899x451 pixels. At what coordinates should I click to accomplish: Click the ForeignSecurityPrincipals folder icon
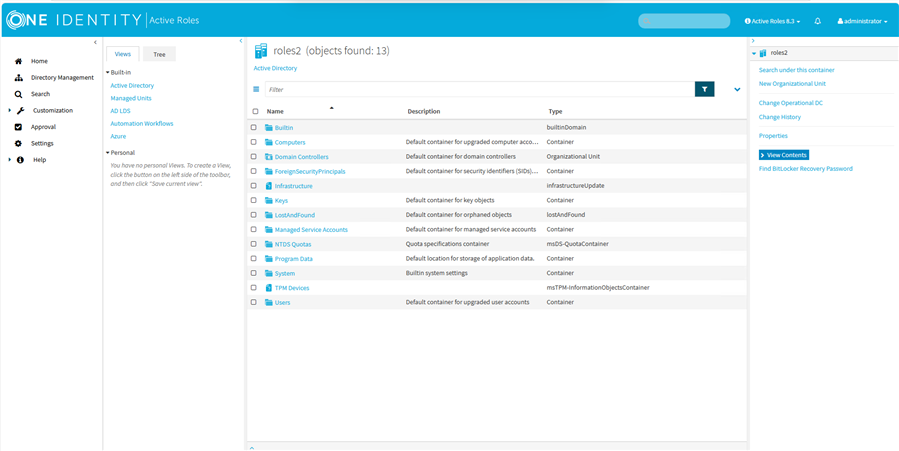269,171
